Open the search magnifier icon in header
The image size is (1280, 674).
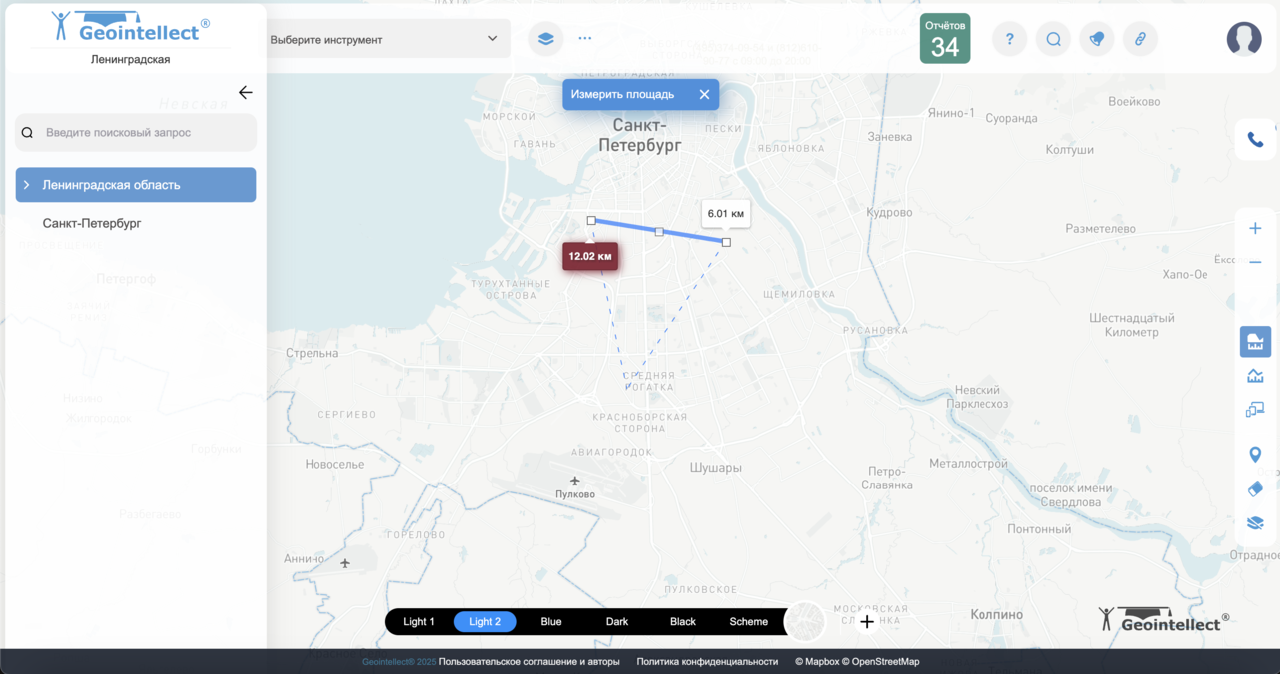coord(1053,39)
